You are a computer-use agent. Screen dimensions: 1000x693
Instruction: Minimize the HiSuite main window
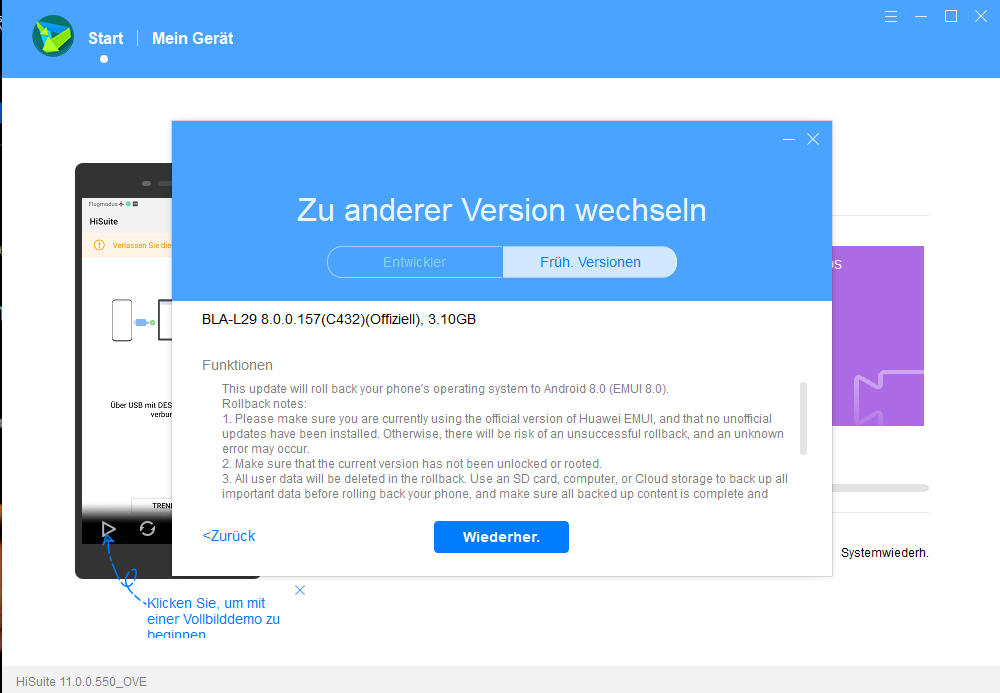(x=921, y=17)
